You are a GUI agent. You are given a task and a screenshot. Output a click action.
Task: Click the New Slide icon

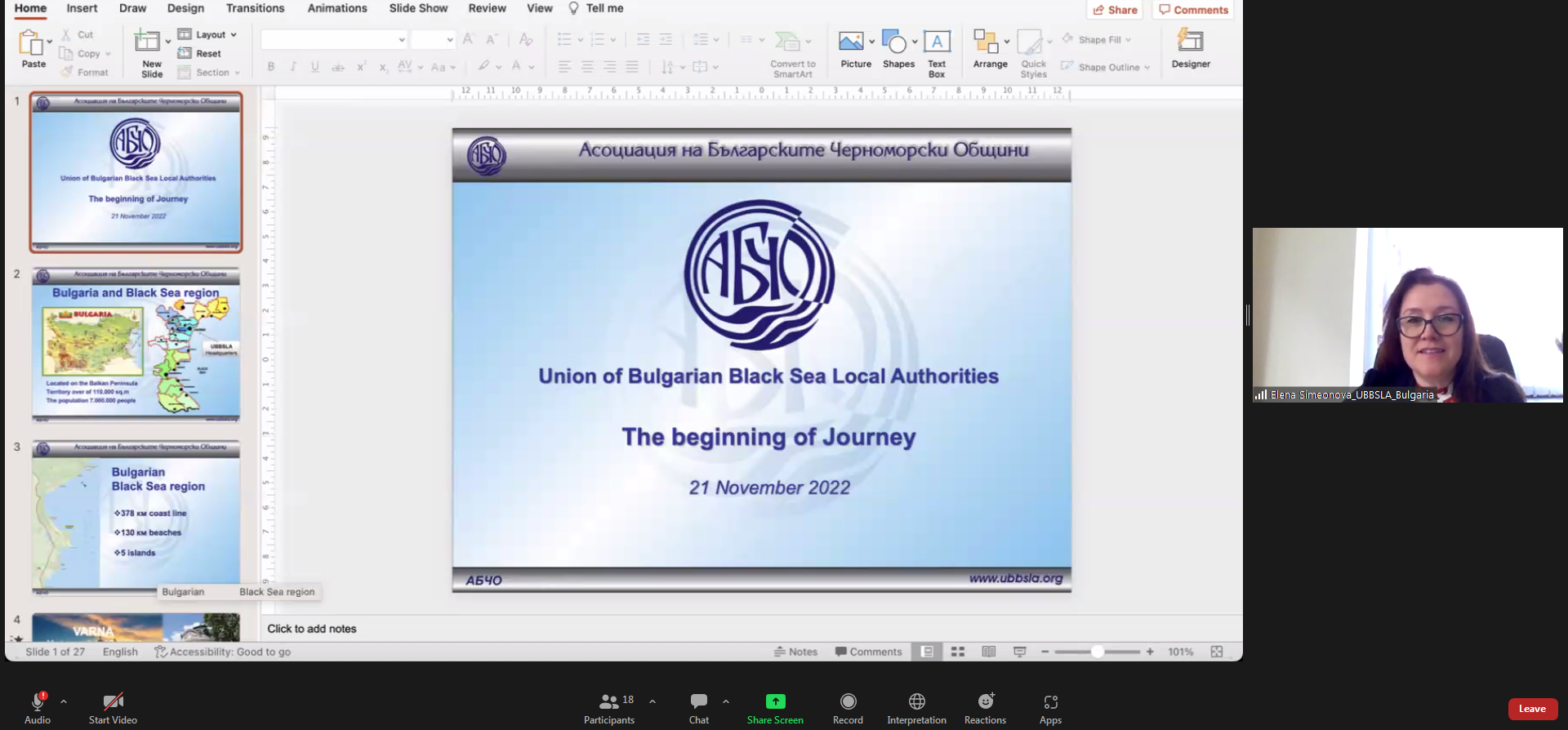(147, 41)
